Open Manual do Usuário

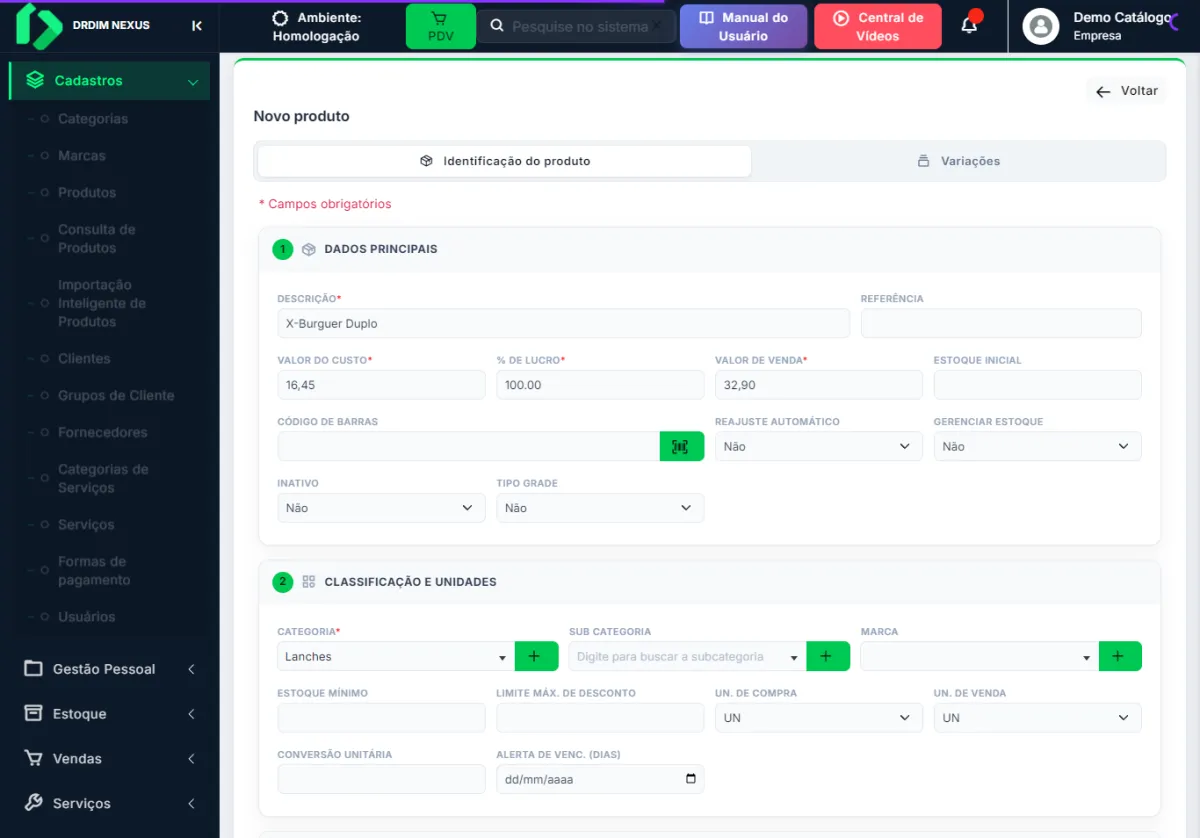coord(743,26)
